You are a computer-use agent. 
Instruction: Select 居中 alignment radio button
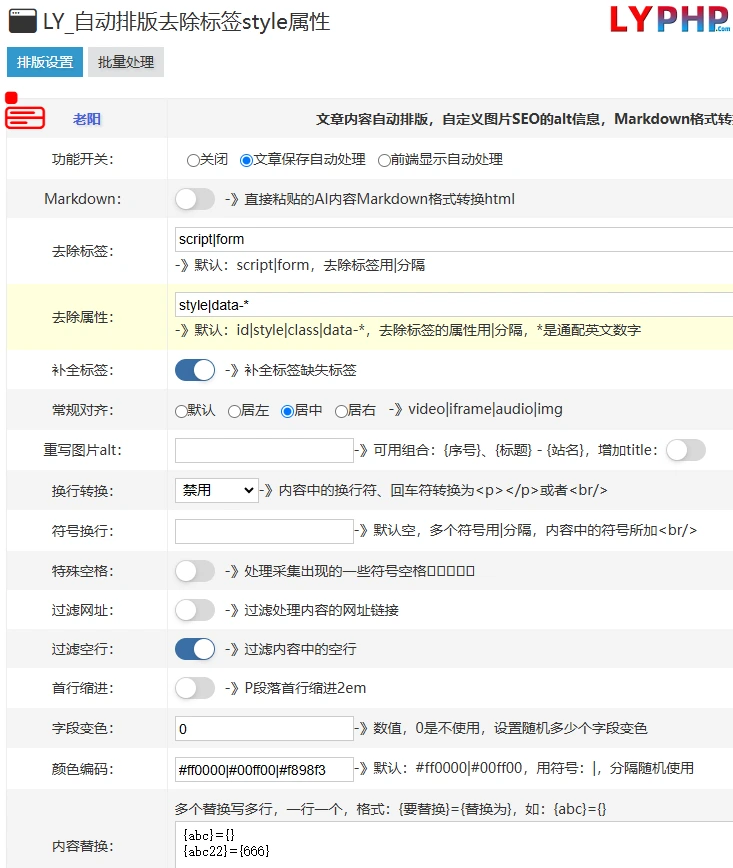pyautogui.click(x=287, y=411)
